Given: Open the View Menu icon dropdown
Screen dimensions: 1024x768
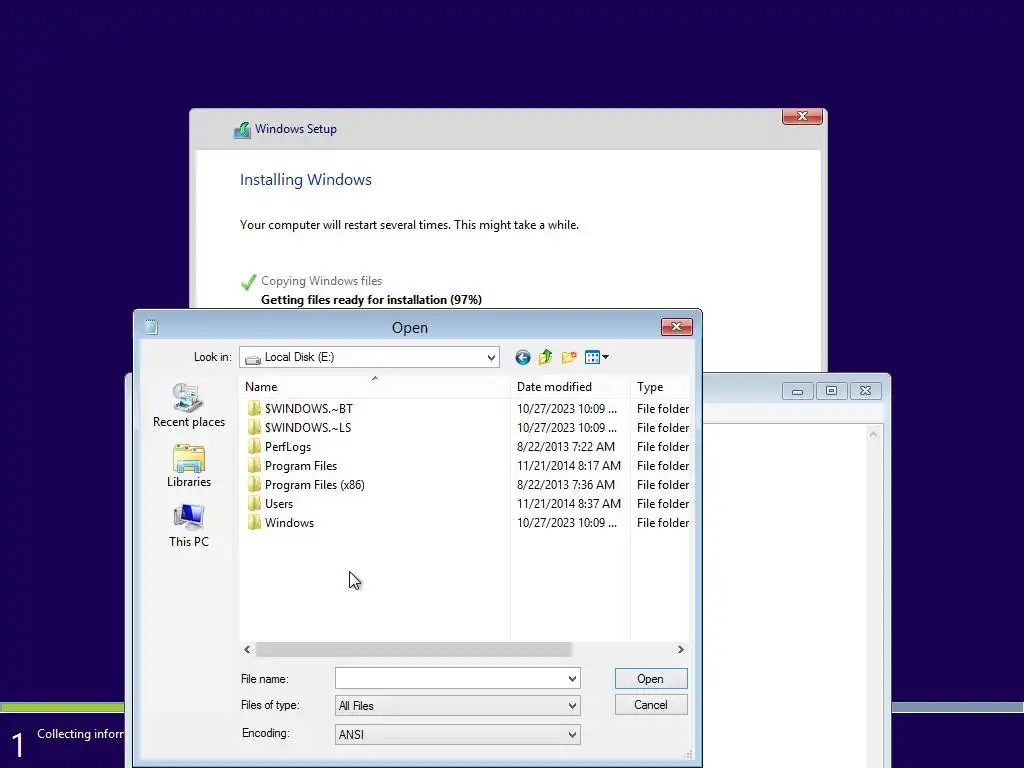Looking at the screenshot, I should point(597,357).
